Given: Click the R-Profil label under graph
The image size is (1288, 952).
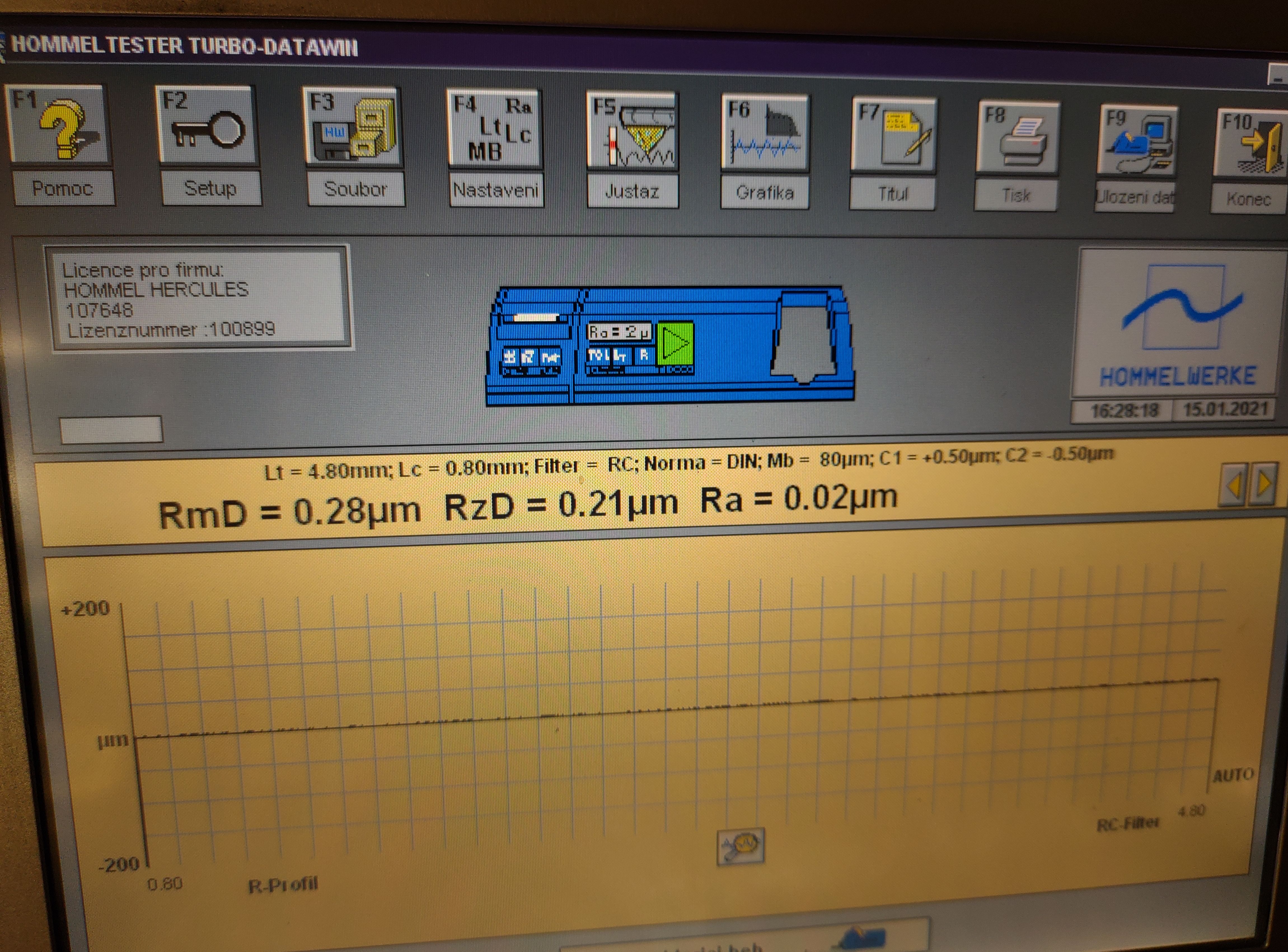Looking at the screenshot, I should click(x=283, y=885).
